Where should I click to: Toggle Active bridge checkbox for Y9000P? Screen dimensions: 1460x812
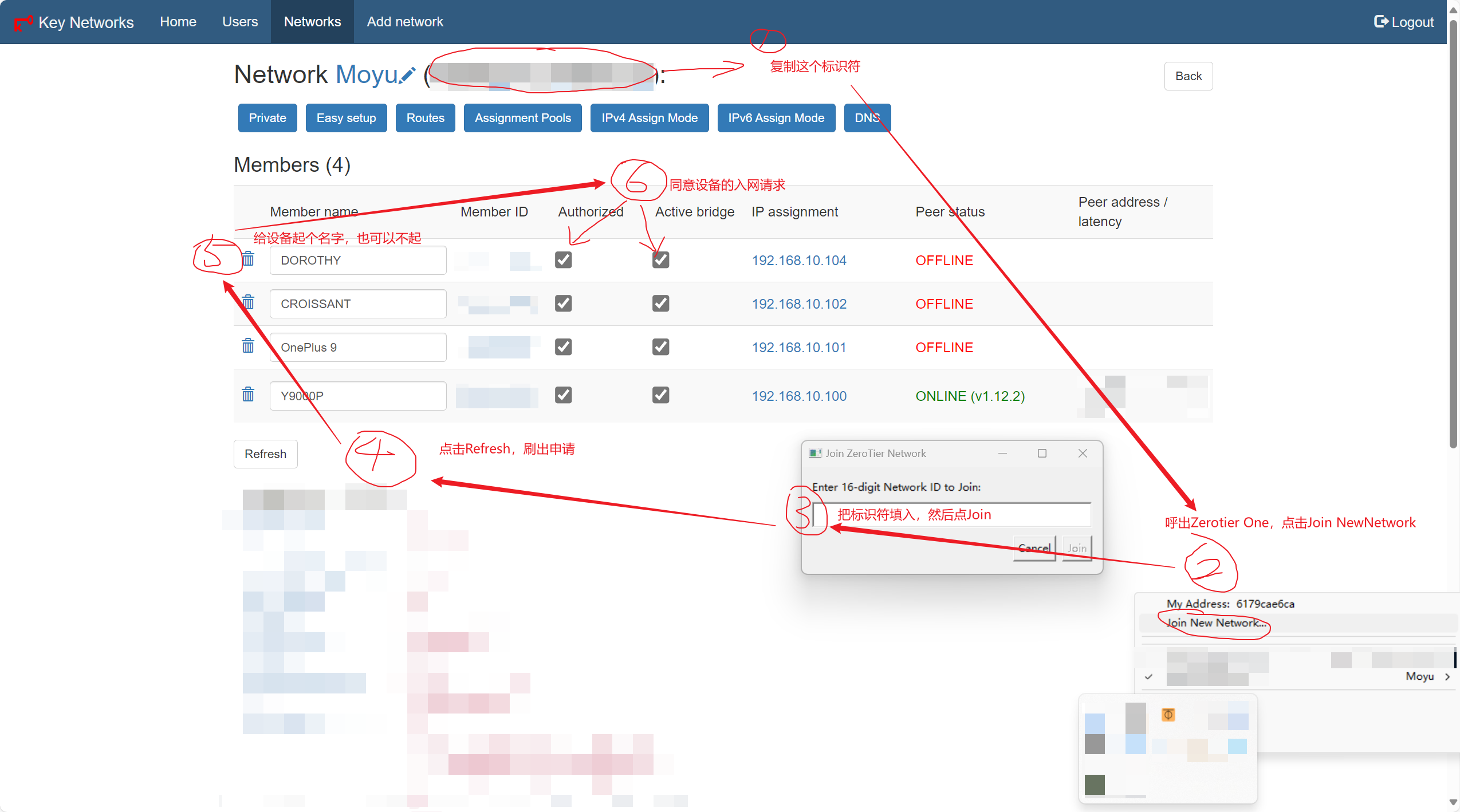660,395
